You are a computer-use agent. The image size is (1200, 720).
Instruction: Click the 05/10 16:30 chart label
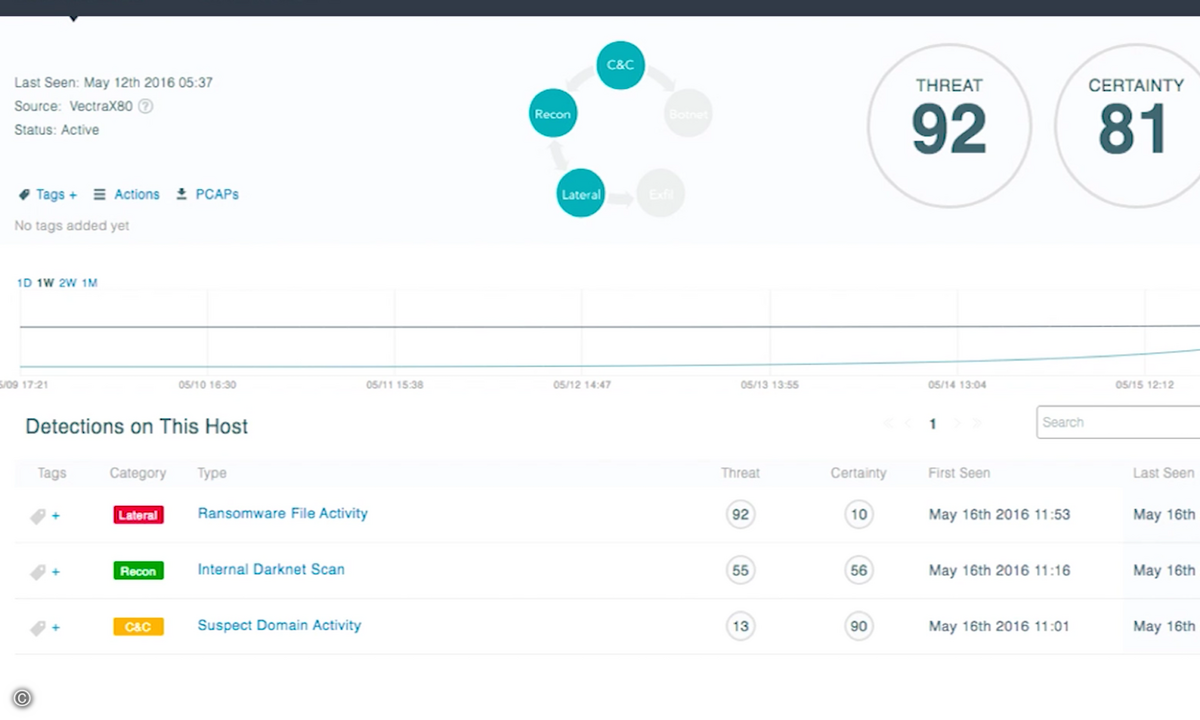point(208,384)
